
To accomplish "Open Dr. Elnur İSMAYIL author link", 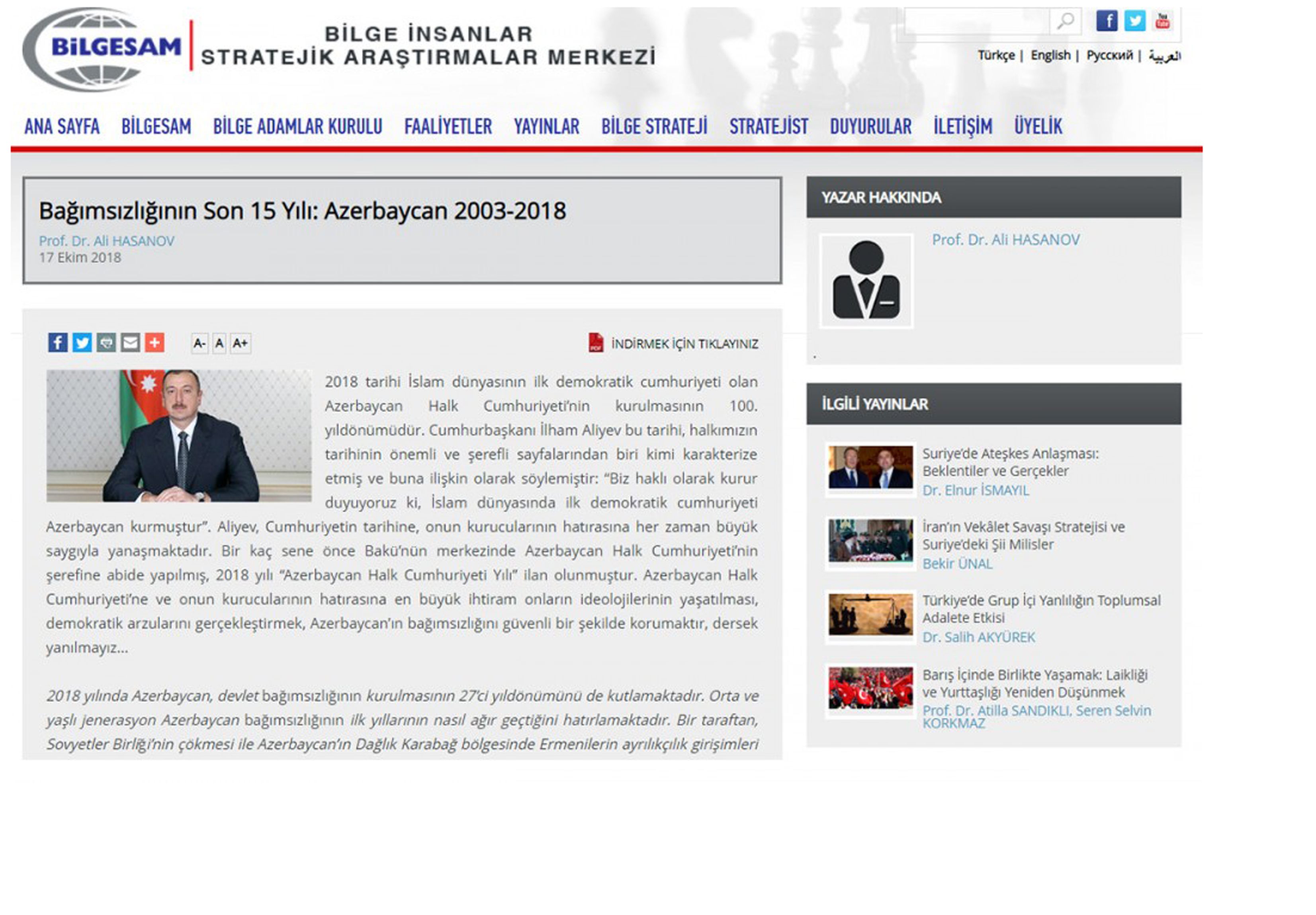I will pos(976,490).
